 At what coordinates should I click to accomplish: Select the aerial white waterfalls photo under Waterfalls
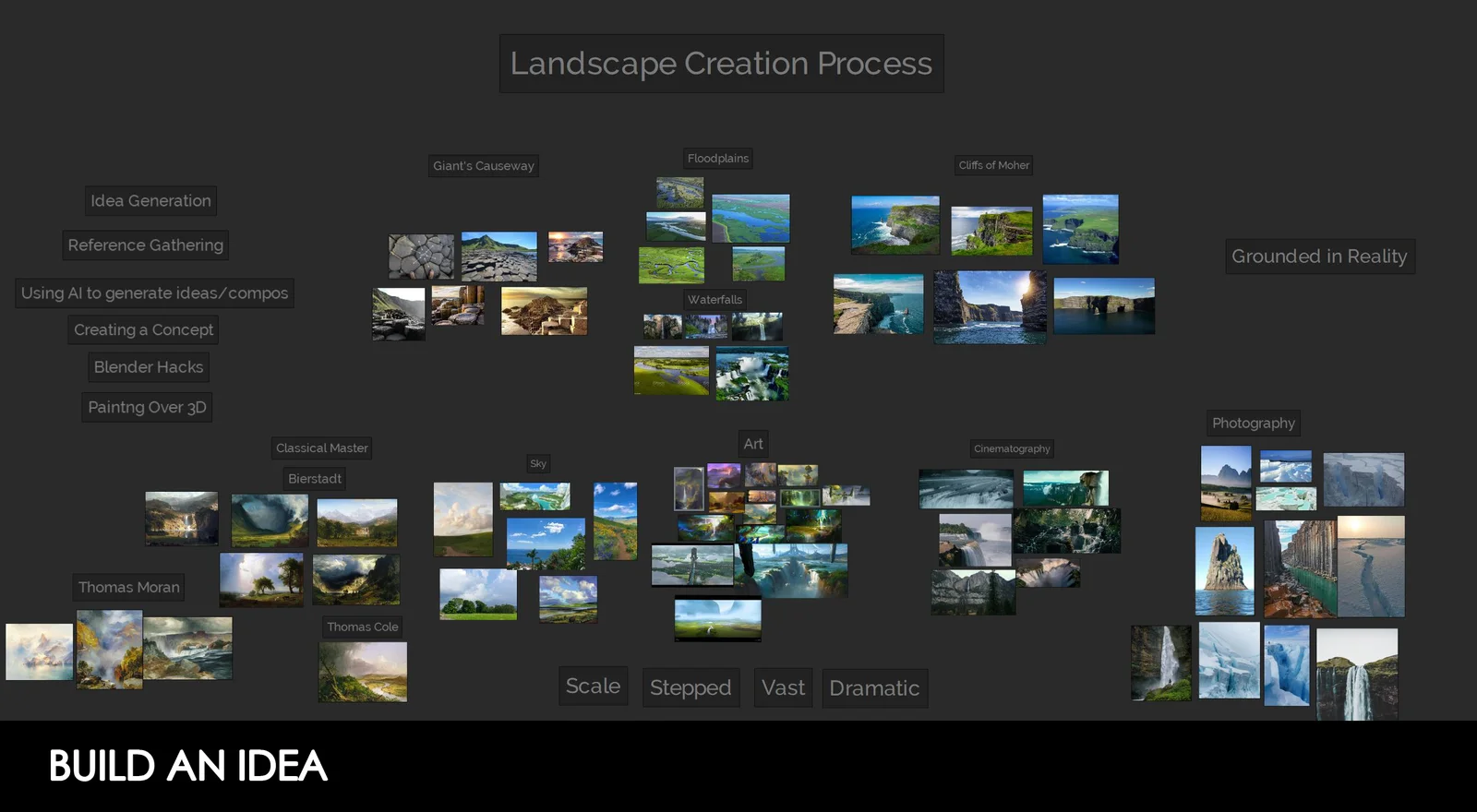[x=752, y=374]
